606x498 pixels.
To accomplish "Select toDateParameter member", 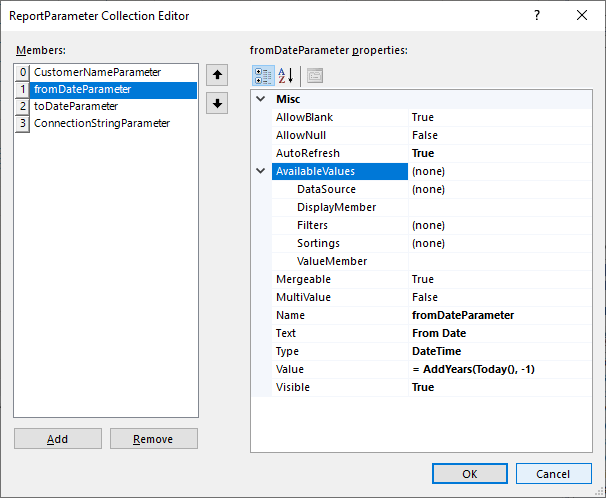I will coord(76,106).
